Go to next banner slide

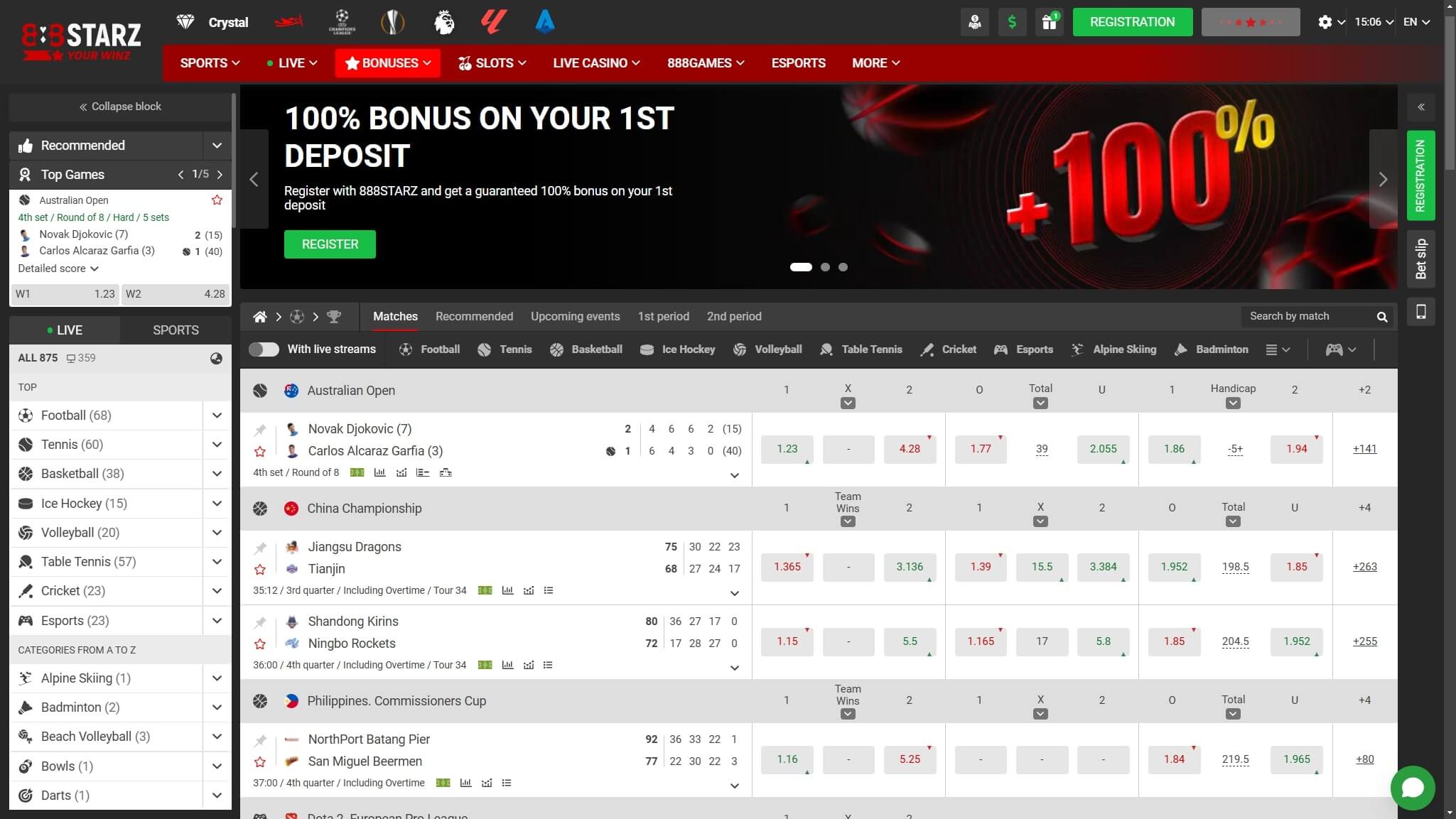[1383, 179]
